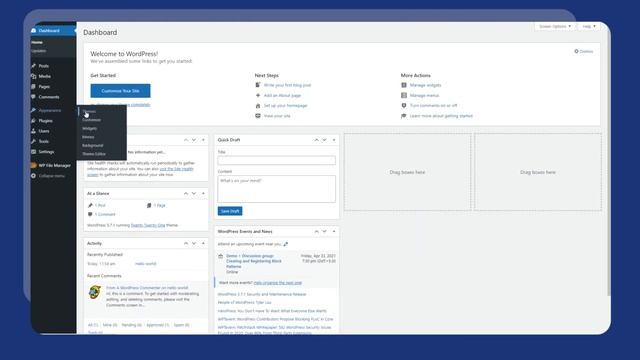Open Manage menus link
This screenshot has width=640, height=360.
point(424,96)
